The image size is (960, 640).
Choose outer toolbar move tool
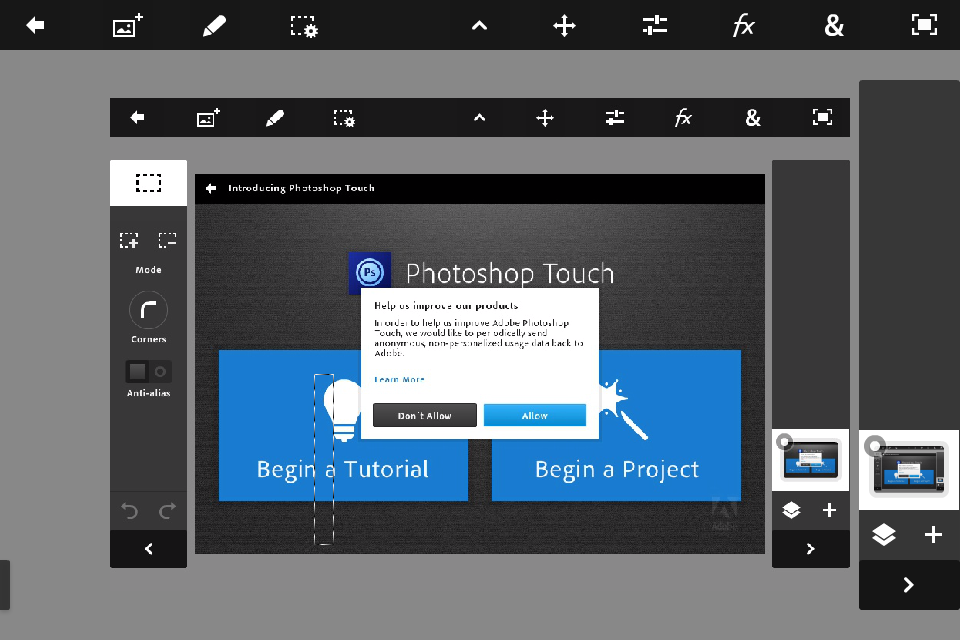564,26
